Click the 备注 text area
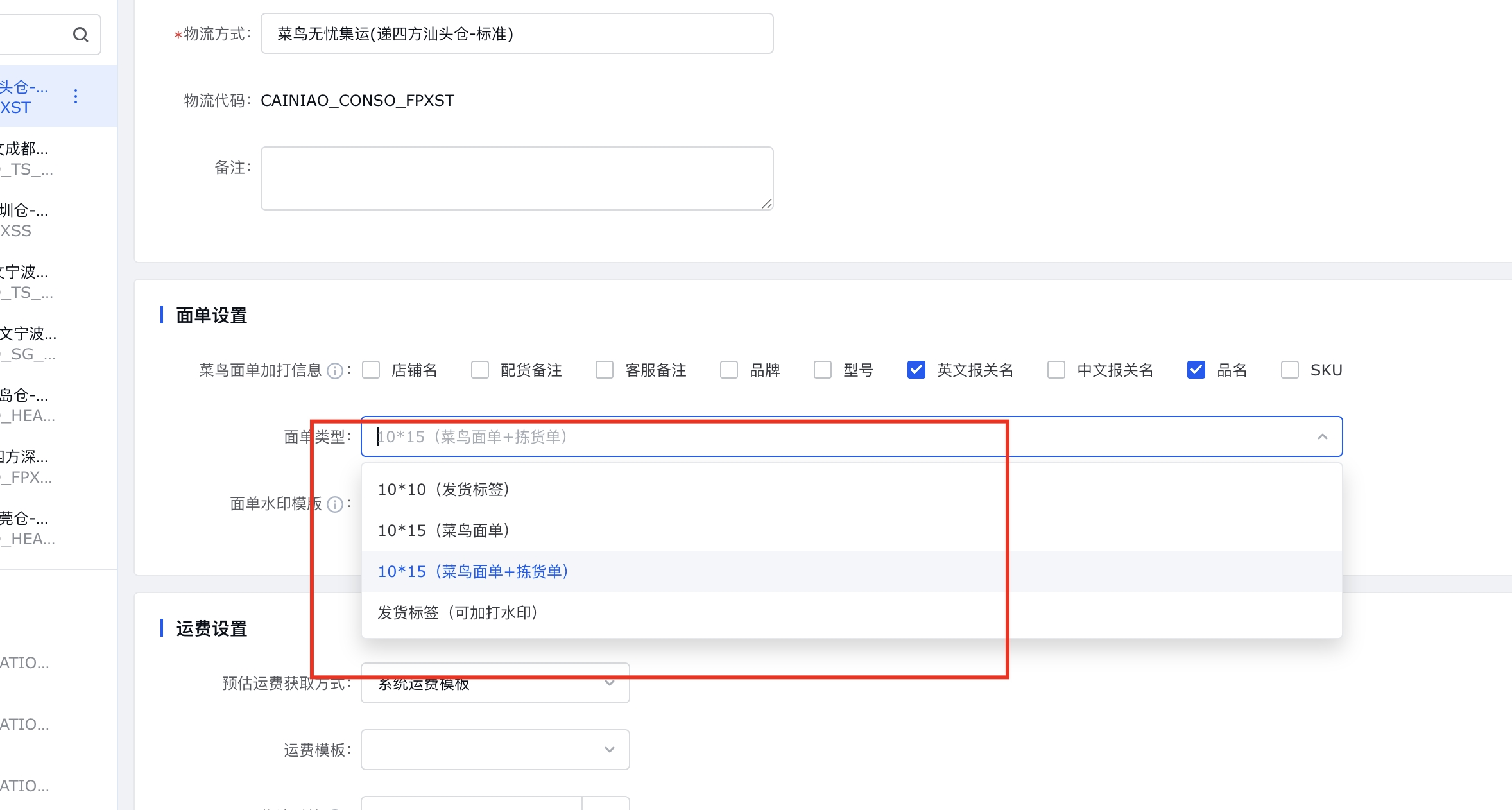Screen dimensions: 1512x810 coord(517,178)
